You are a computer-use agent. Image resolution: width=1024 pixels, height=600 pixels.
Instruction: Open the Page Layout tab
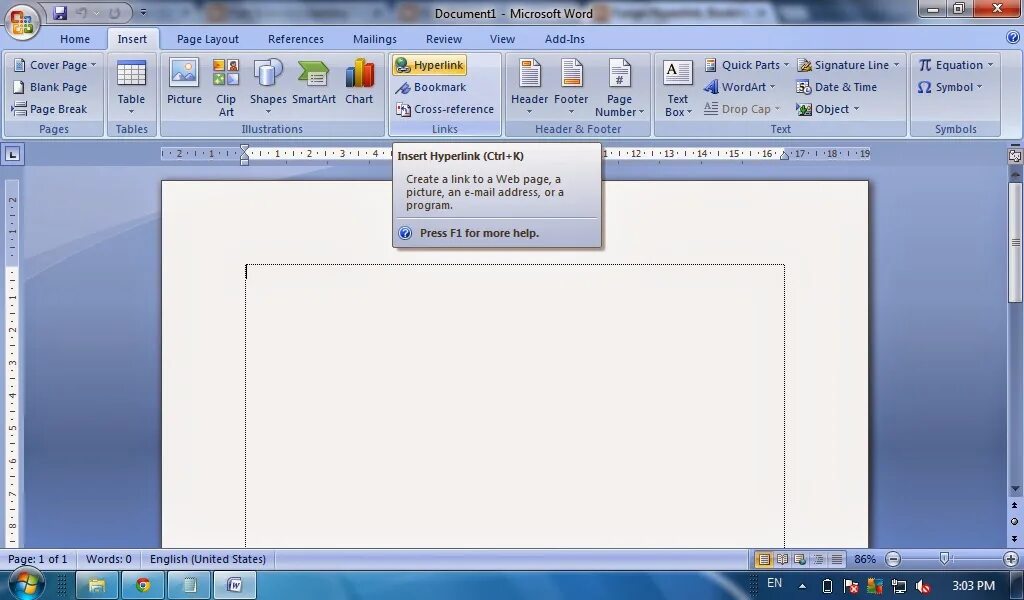208,39
